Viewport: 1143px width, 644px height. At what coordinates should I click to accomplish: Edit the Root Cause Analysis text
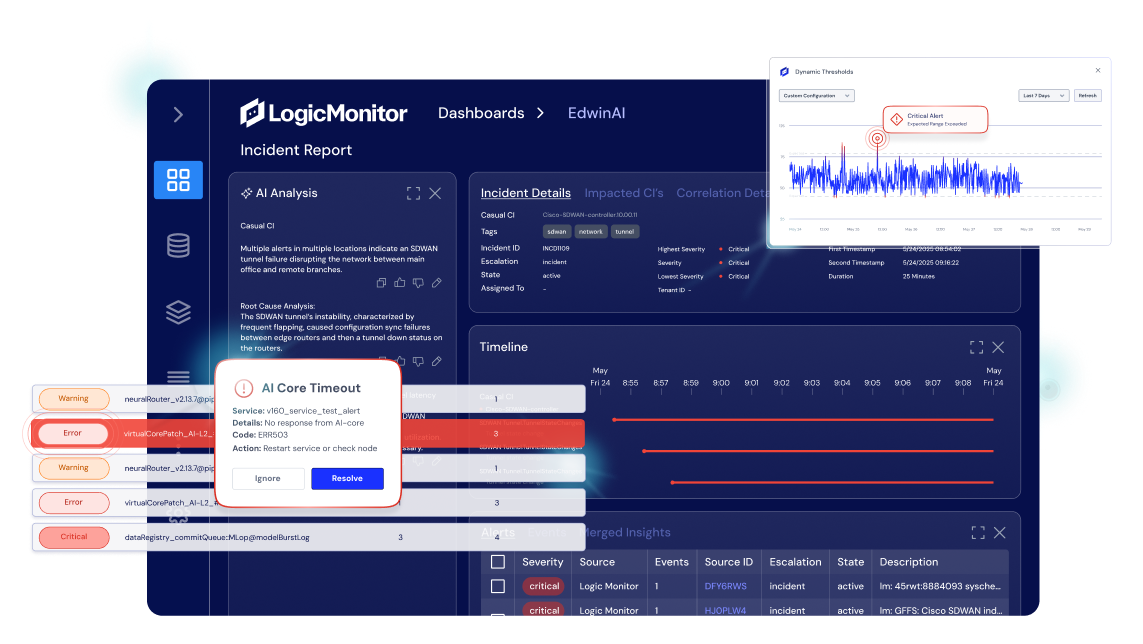click(437, 361)
